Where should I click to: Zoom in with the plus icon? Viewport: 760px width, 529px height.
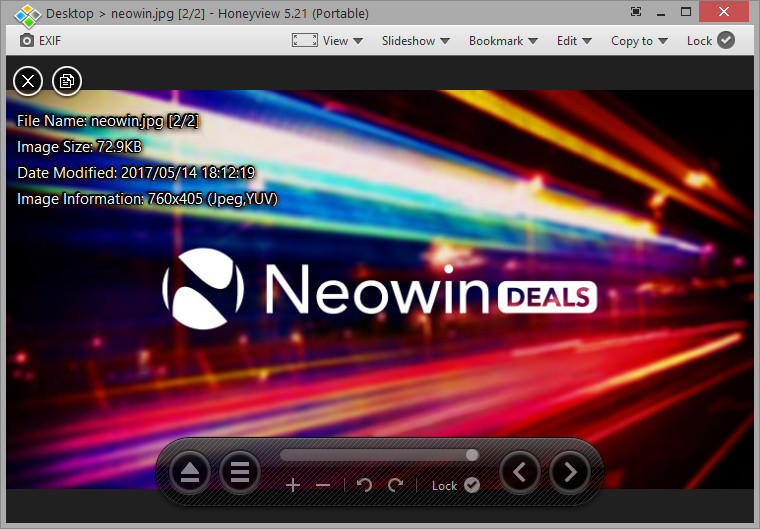tap(293, 485)
